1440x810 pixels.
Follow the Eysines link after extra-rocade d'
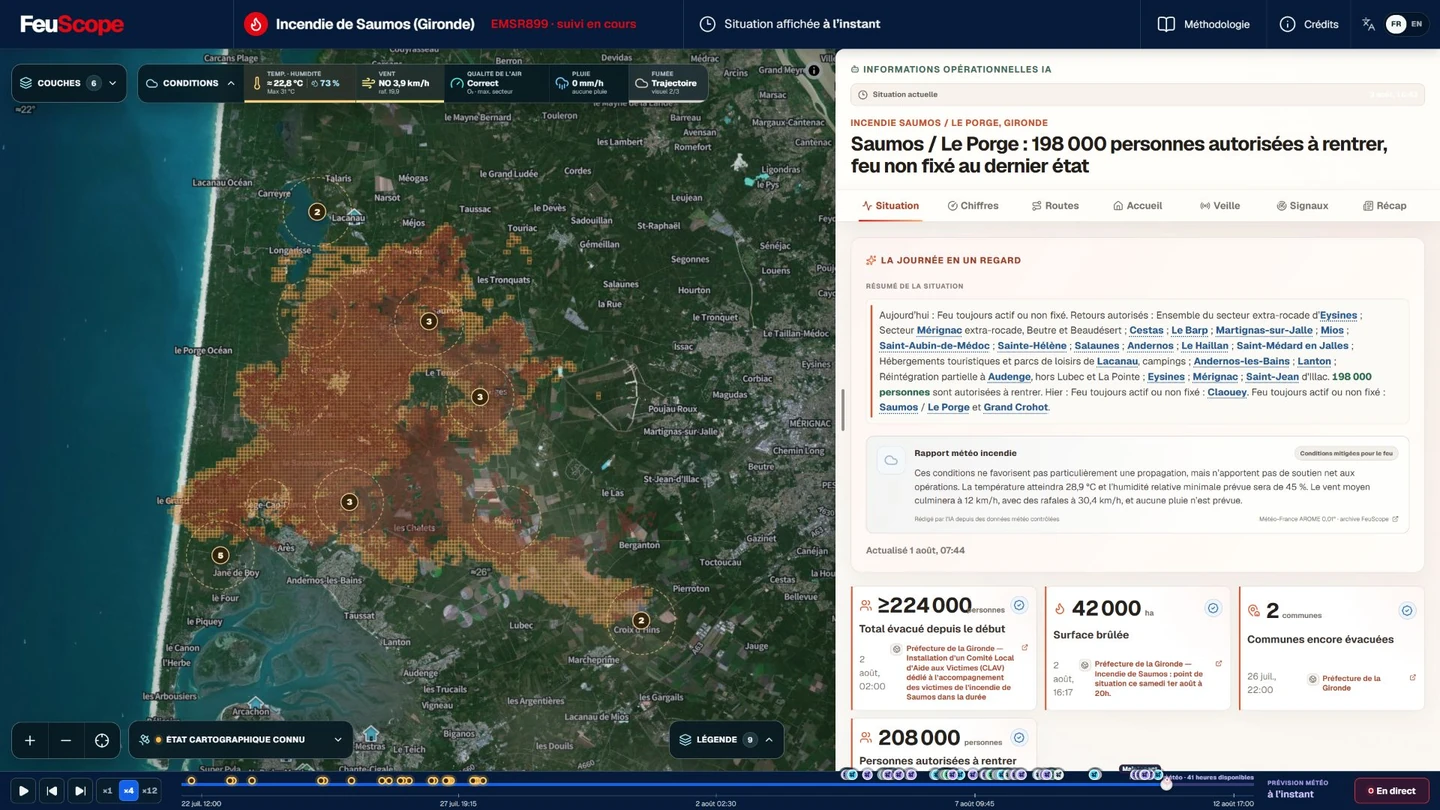pos(1338,315)
